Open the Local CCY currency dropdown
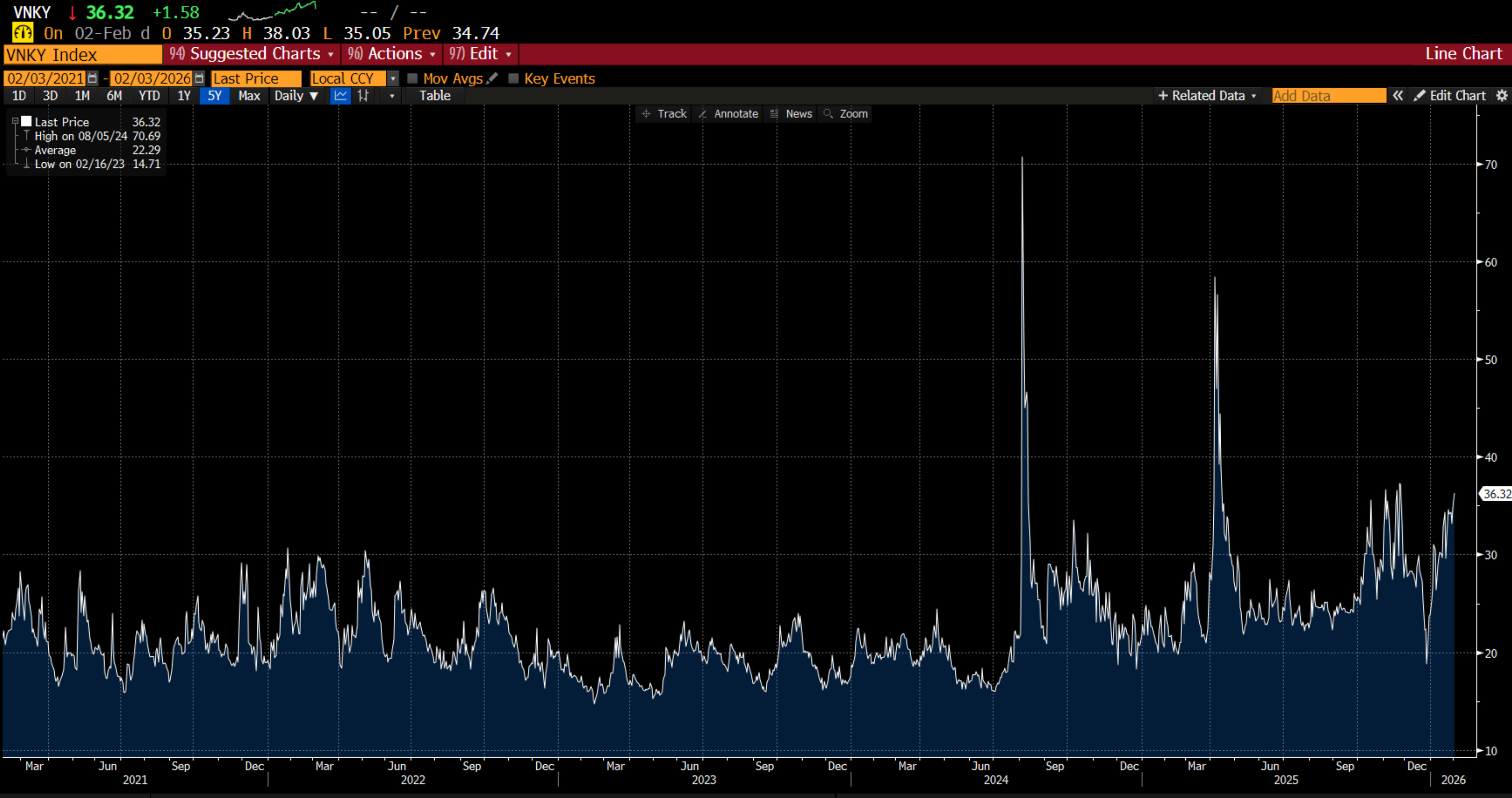The height and width of the screenshot is (798, 1512). click(x=393, y=78)
